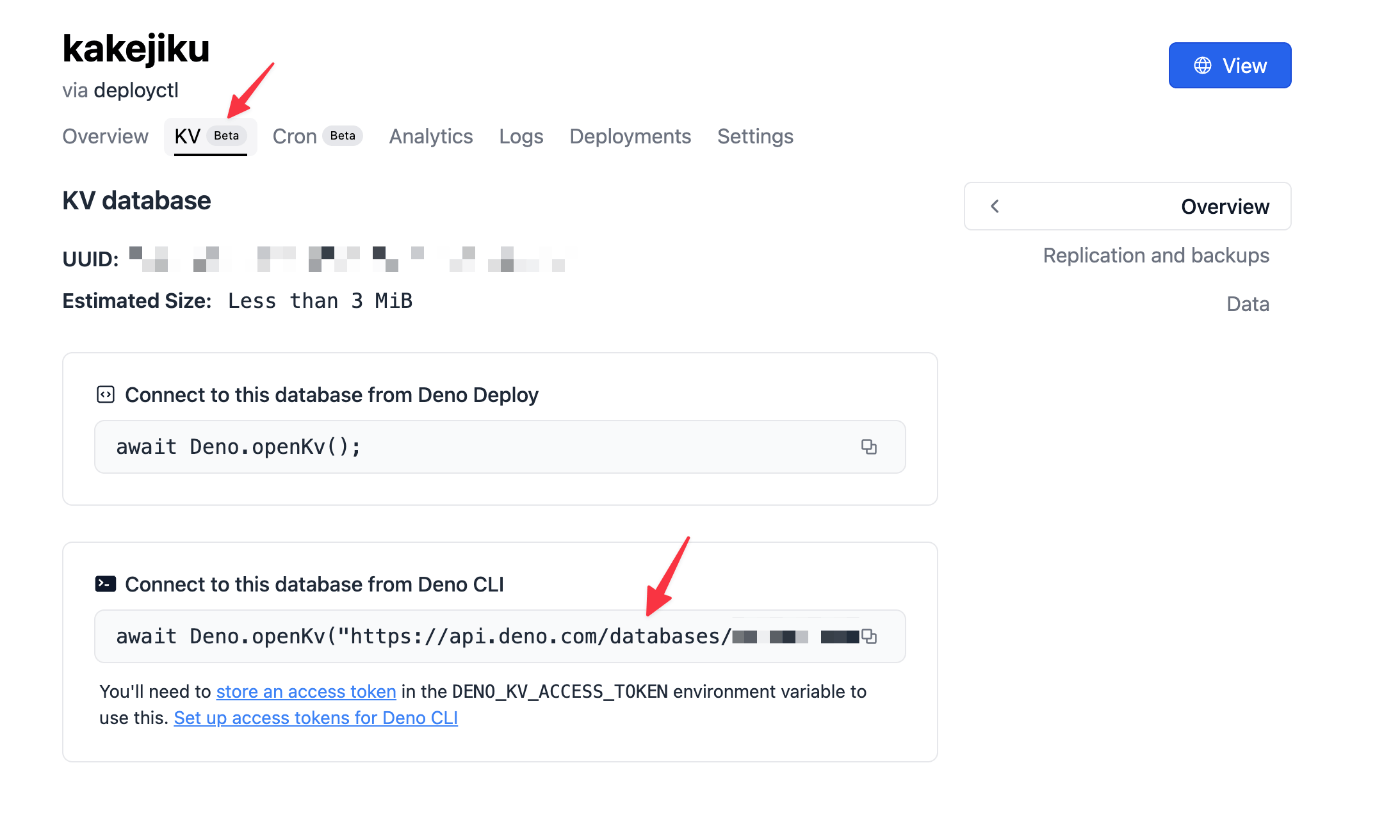Follow the 'store an access token' link
1400x813 pixels.
(x=306, y=691)
